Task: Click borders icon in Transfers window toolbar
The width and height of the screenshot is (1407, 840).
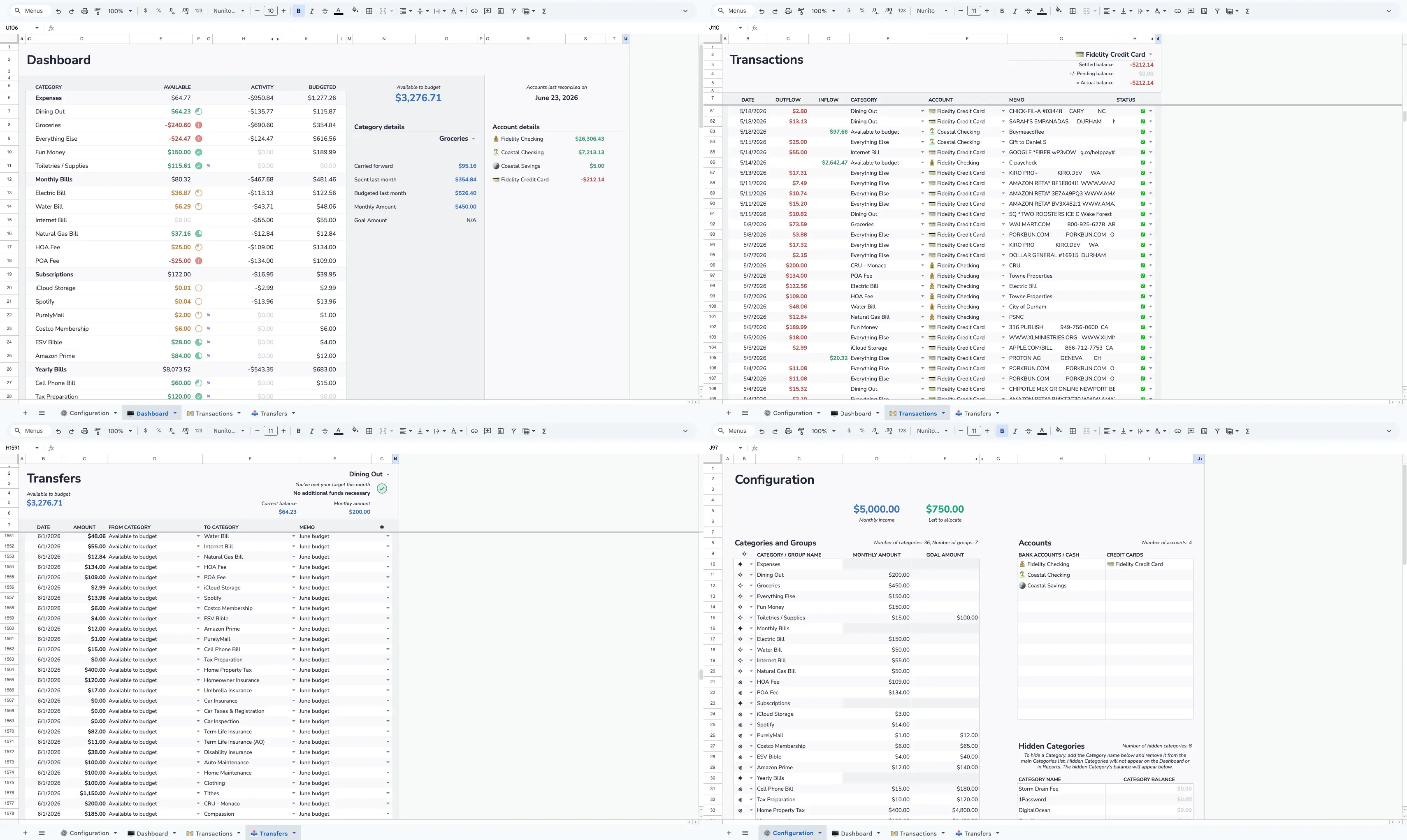Action: 369,431
